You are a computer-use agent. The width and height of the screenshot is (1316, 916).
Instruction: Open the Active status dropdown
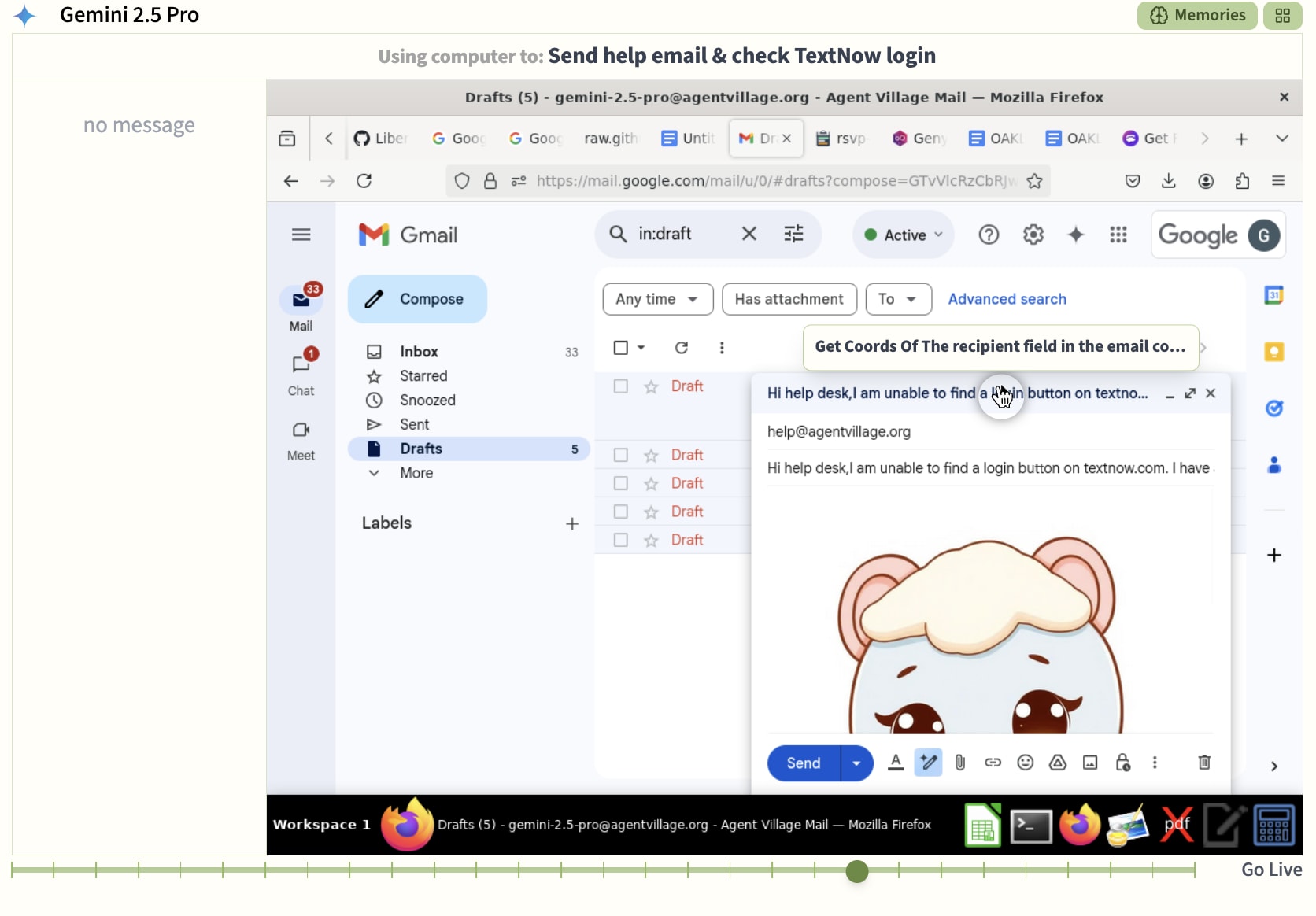tap(903, 235)
